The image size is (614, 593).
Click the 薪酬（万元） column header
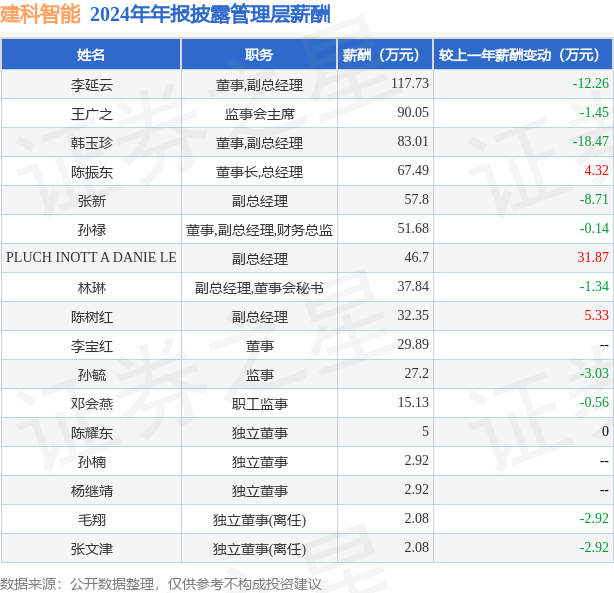[385, 54]
